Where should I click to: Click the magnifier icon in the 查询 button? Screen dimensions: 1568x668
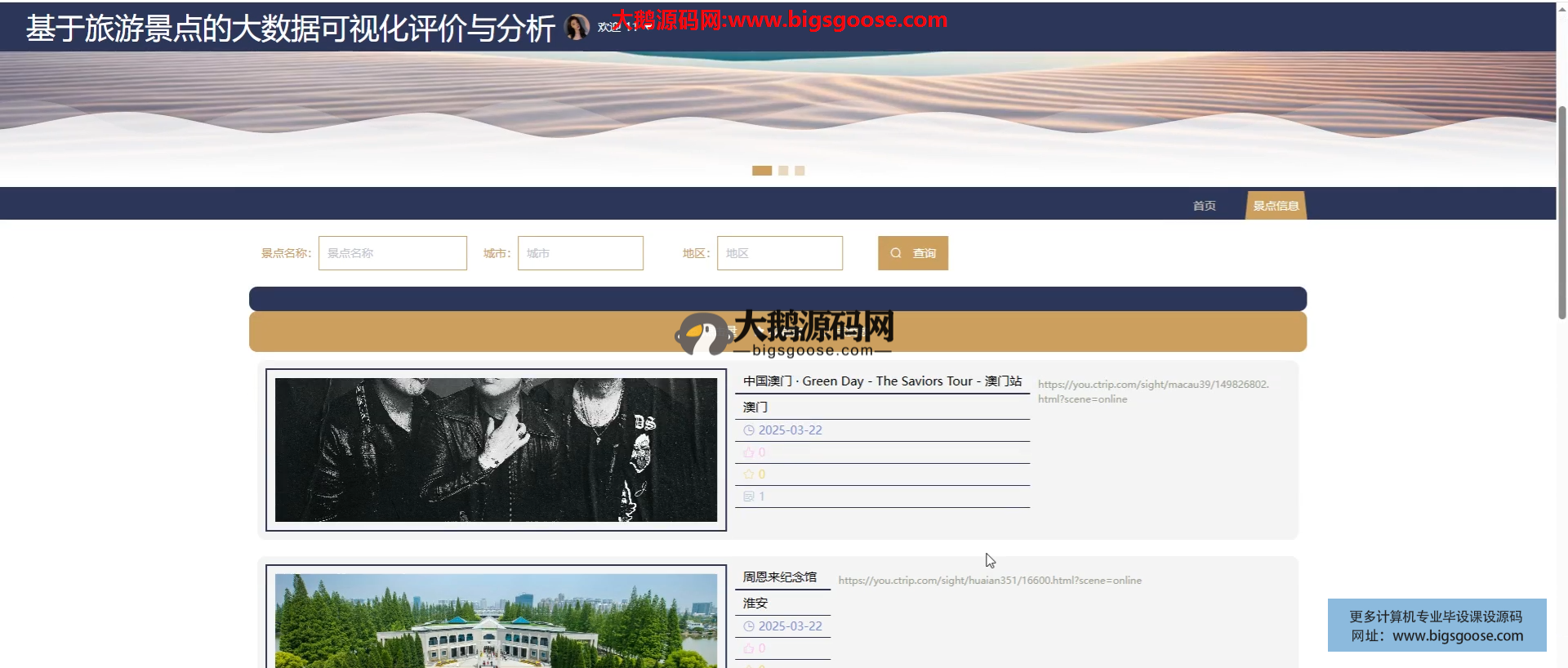coord(896,253)
